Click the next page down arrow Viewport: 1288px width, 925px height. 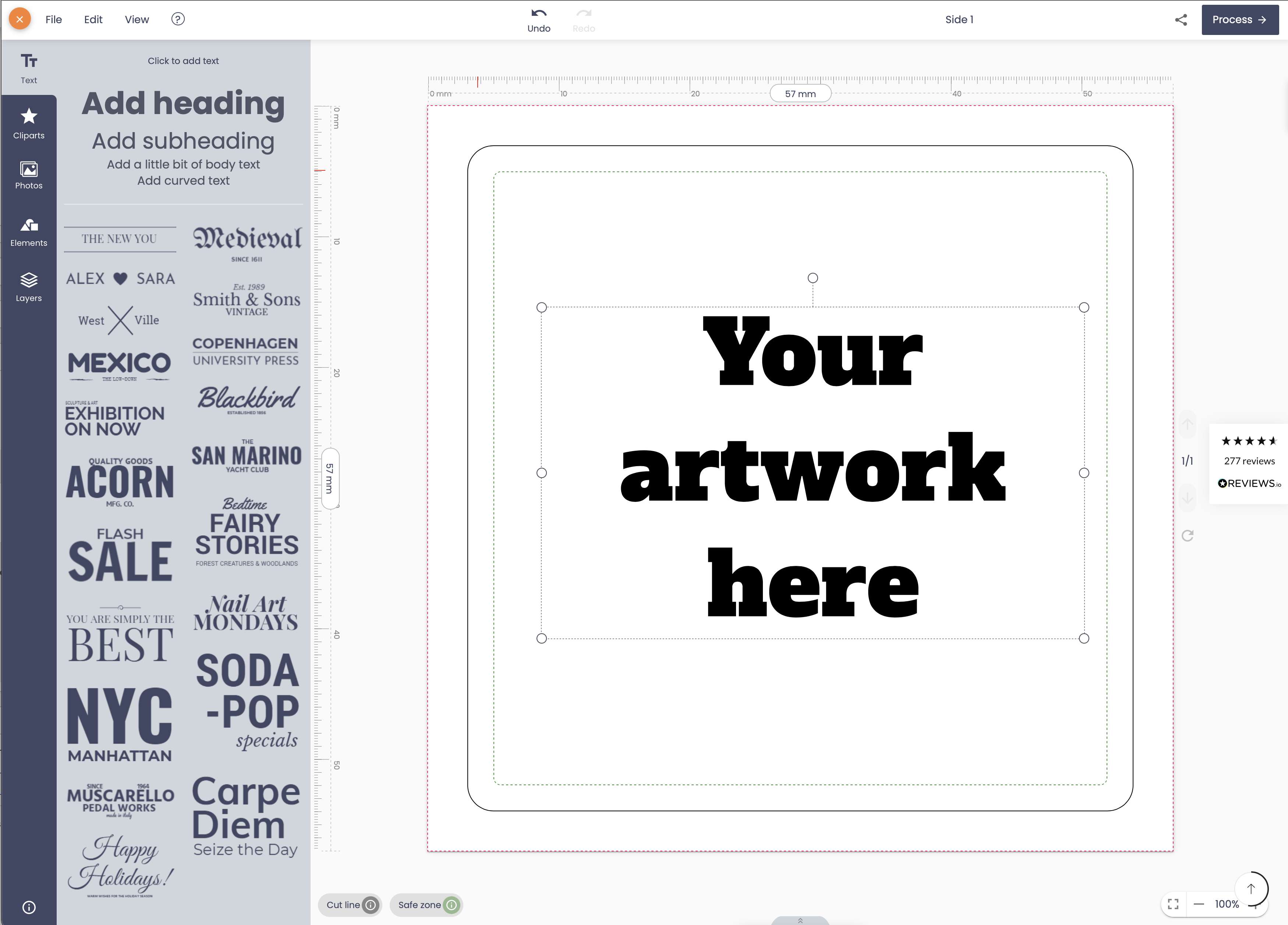tap(1188, 498)
